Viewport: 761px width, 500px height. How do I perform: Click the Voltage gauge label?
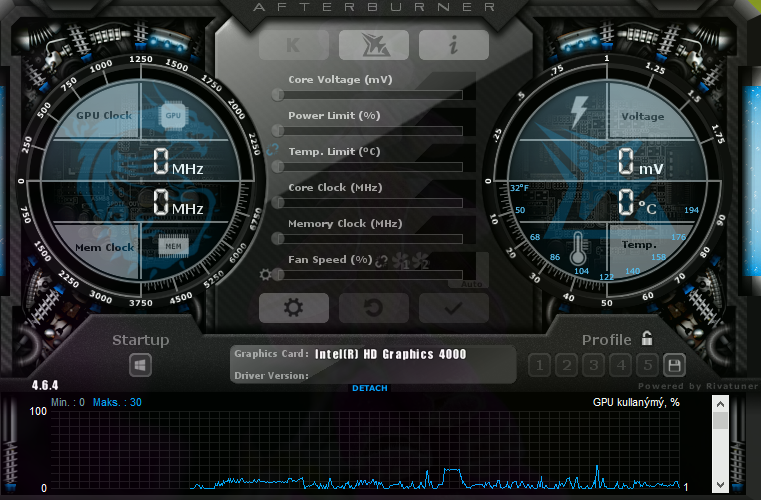[643, 117]
